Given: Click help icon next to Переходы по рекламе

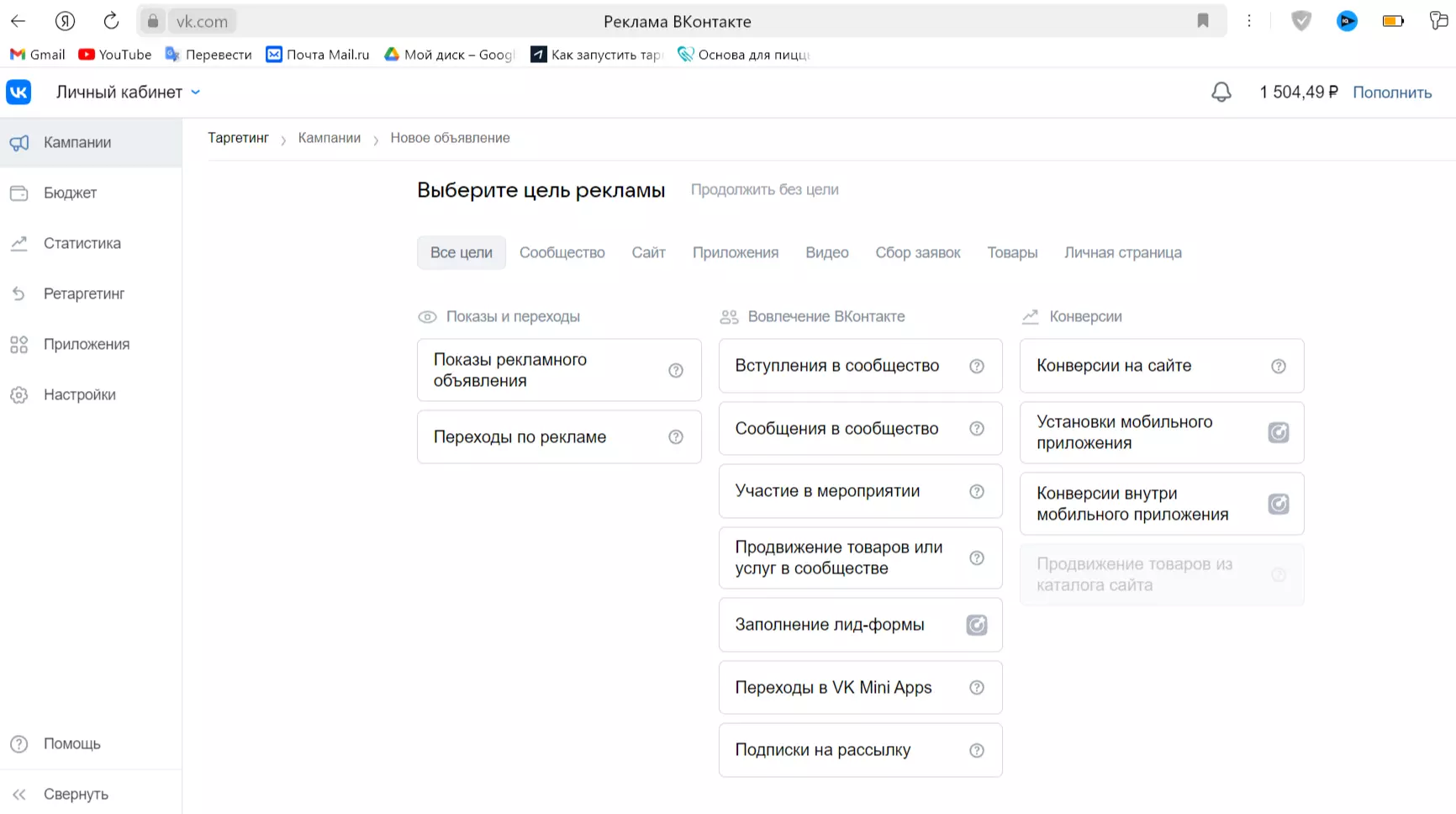Looking at the screenshot, I should click(675, 437).
